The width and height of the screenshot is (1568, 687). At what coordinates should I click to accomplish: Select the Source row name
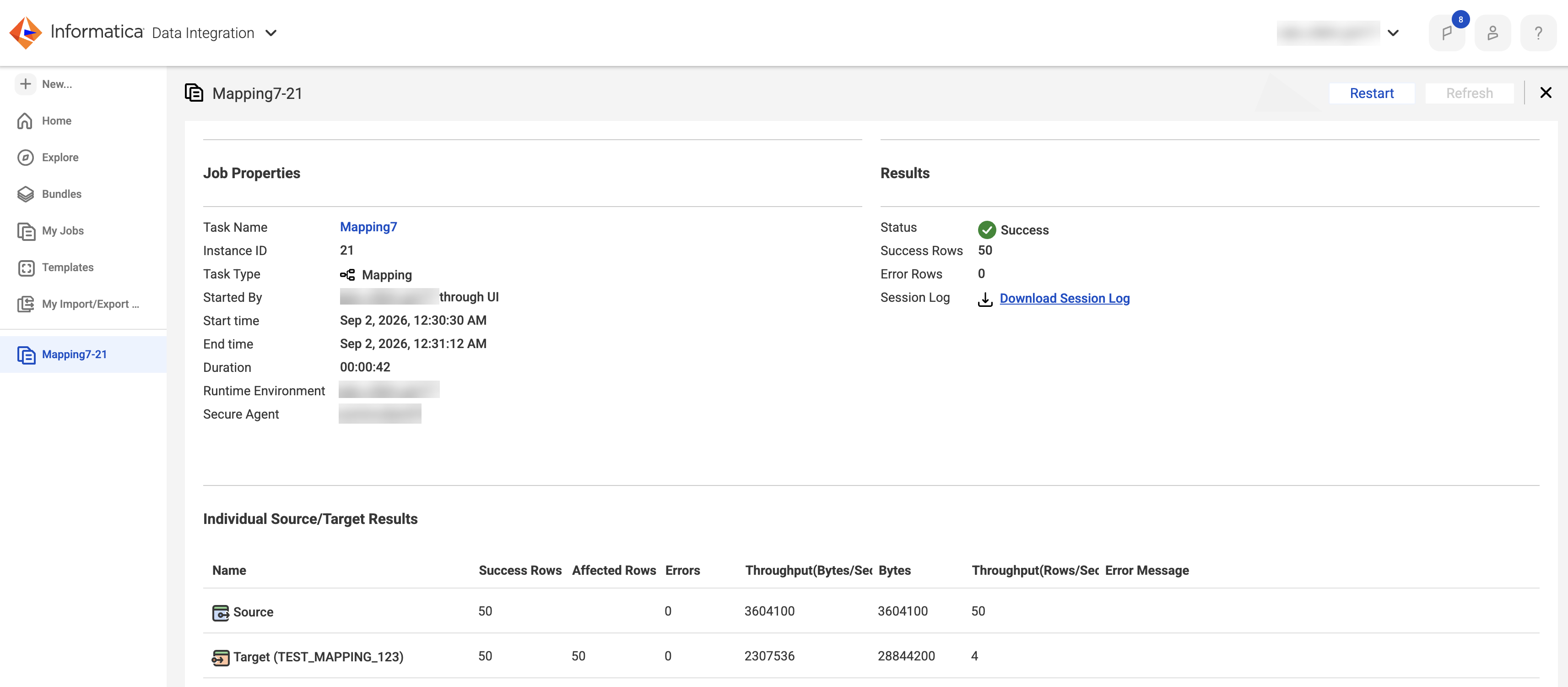pyautogui.click(x=253, y=612)
